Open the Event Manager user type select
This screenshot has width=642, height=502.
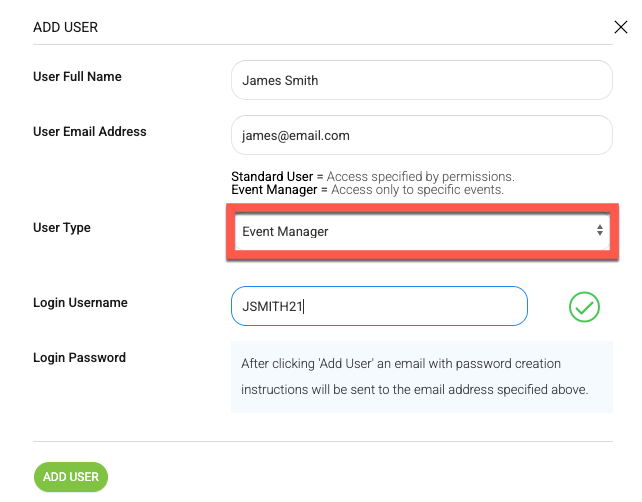coord(422,231)
